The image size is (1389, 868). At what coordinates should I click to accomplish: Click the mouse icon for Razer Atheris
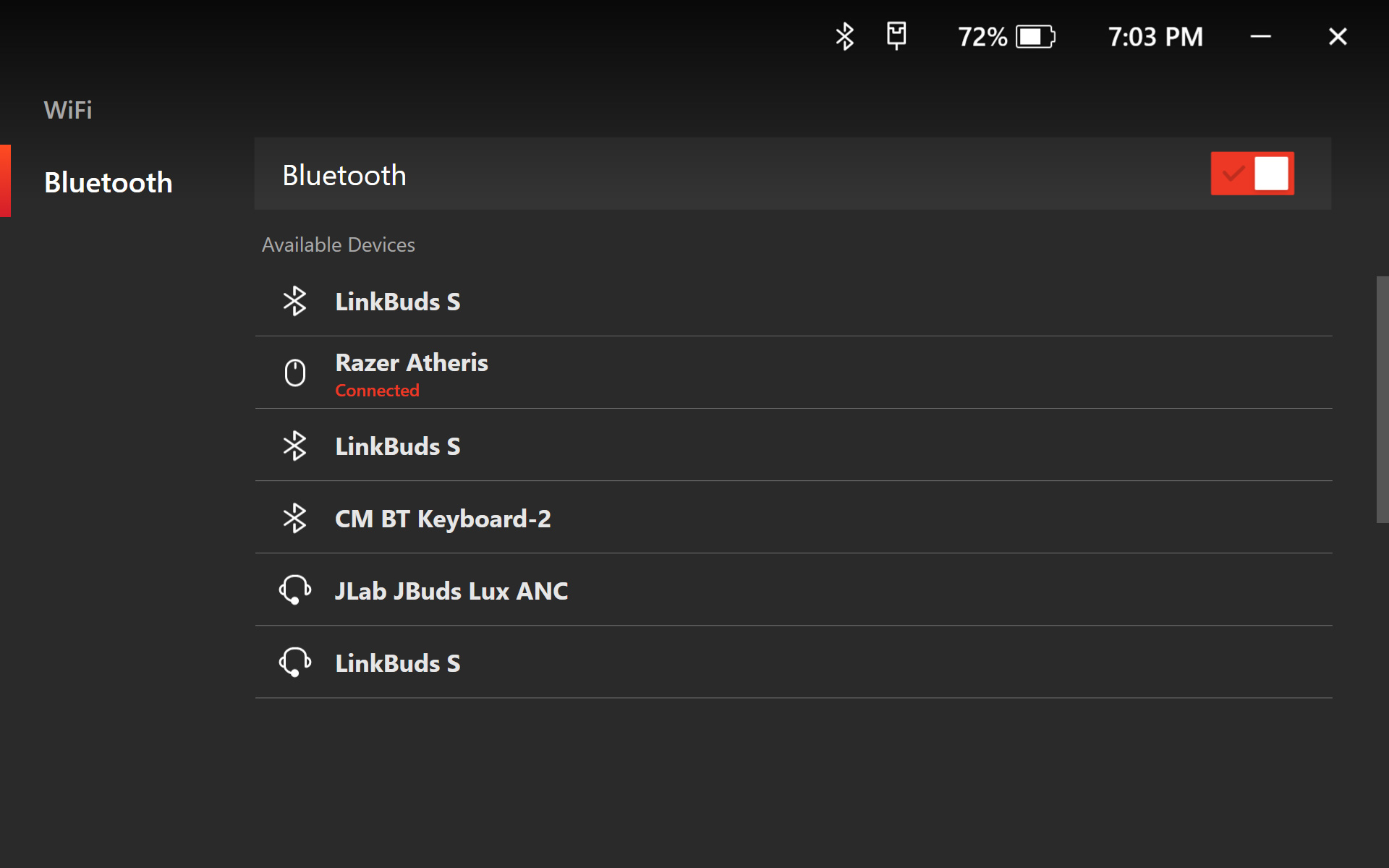[295, 373]
